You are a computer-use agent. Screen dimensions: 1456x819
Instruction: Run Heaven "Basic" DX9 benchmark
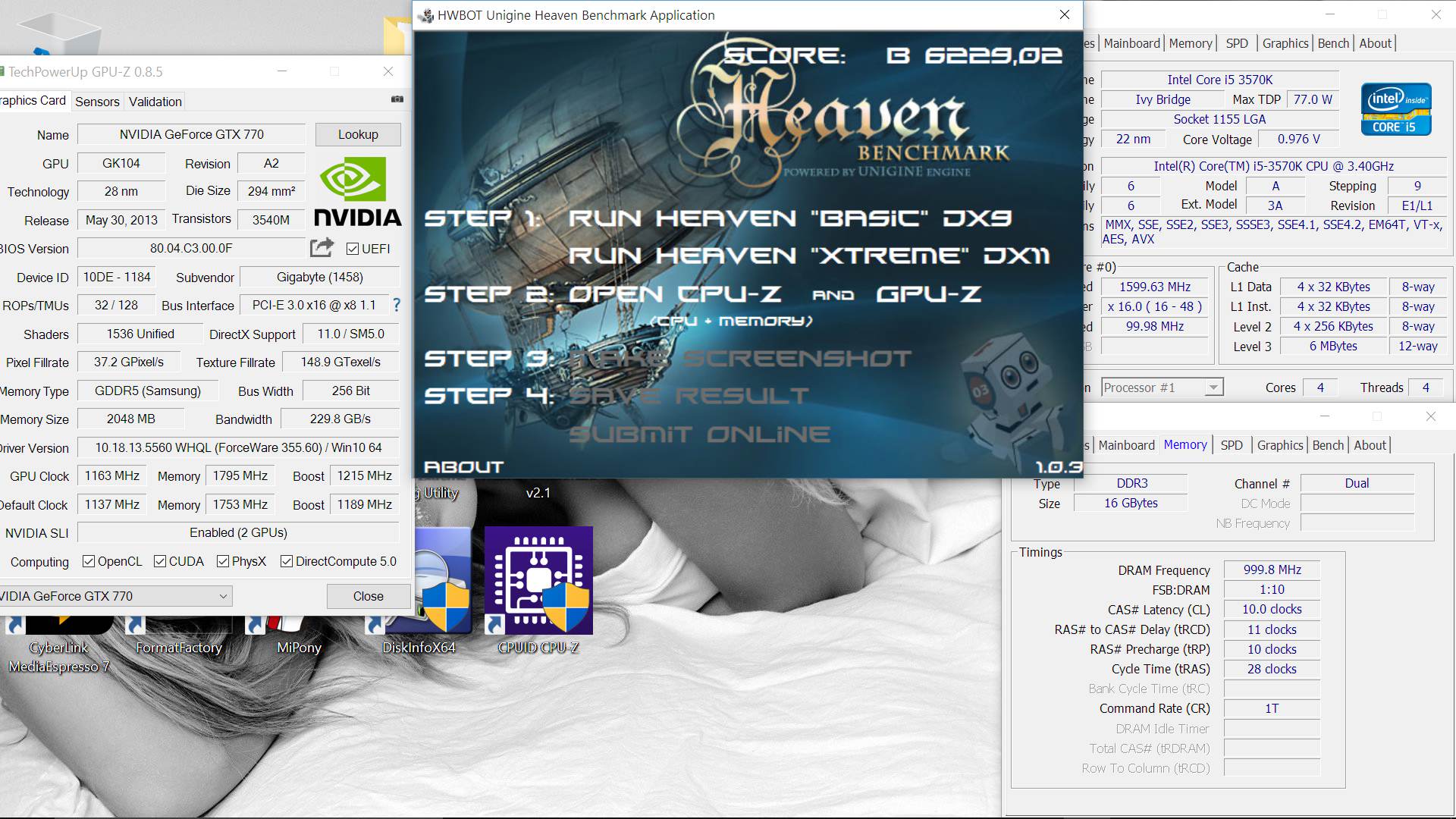pos(789,218)
